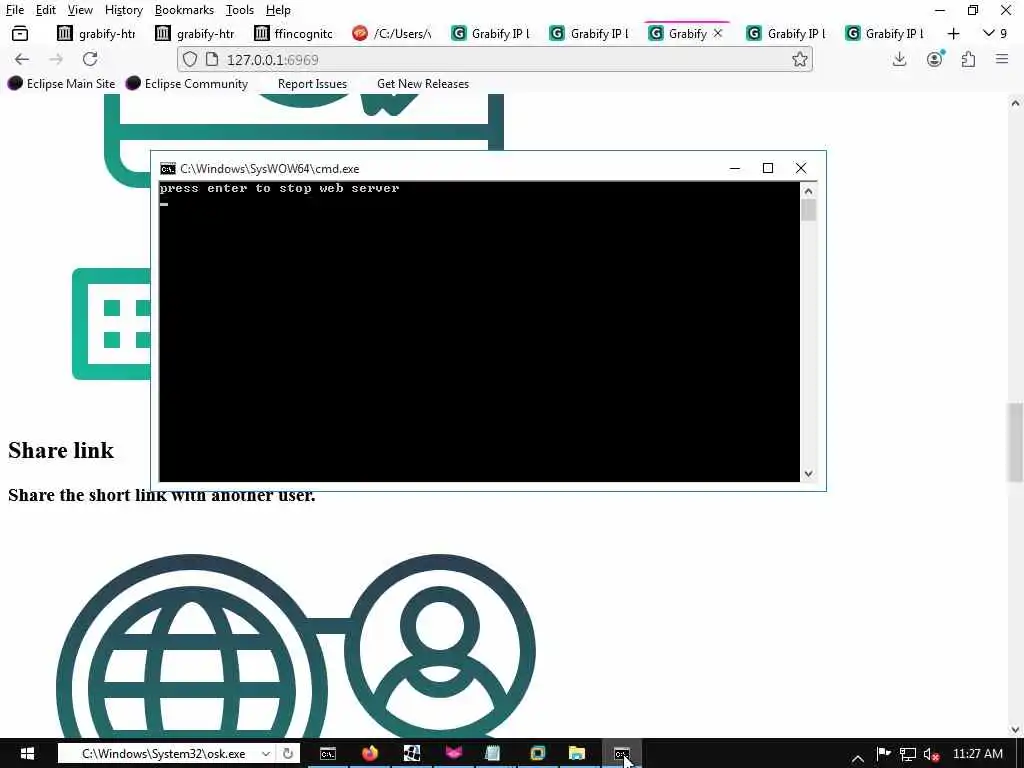
Task: Open the Downloads panel
Action: 899,59
